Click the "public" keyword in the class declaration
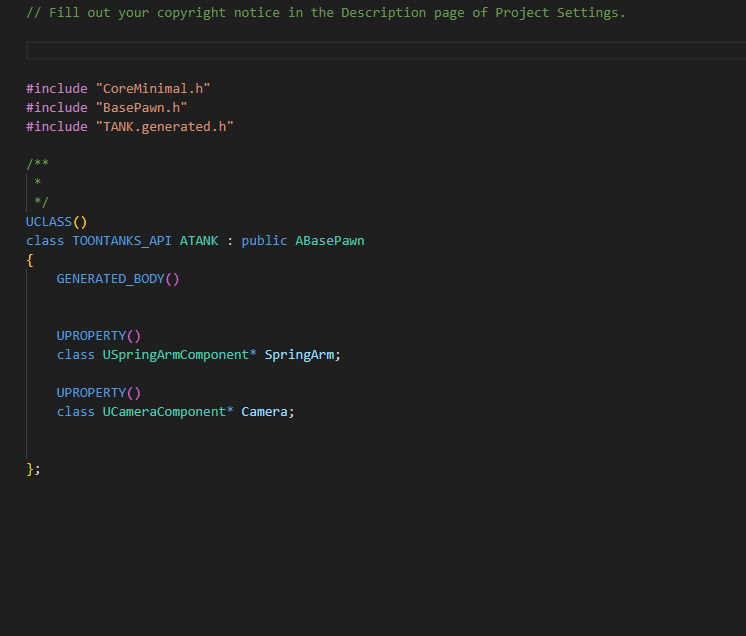This screenshot has width=746, height=636. point(264,241)
